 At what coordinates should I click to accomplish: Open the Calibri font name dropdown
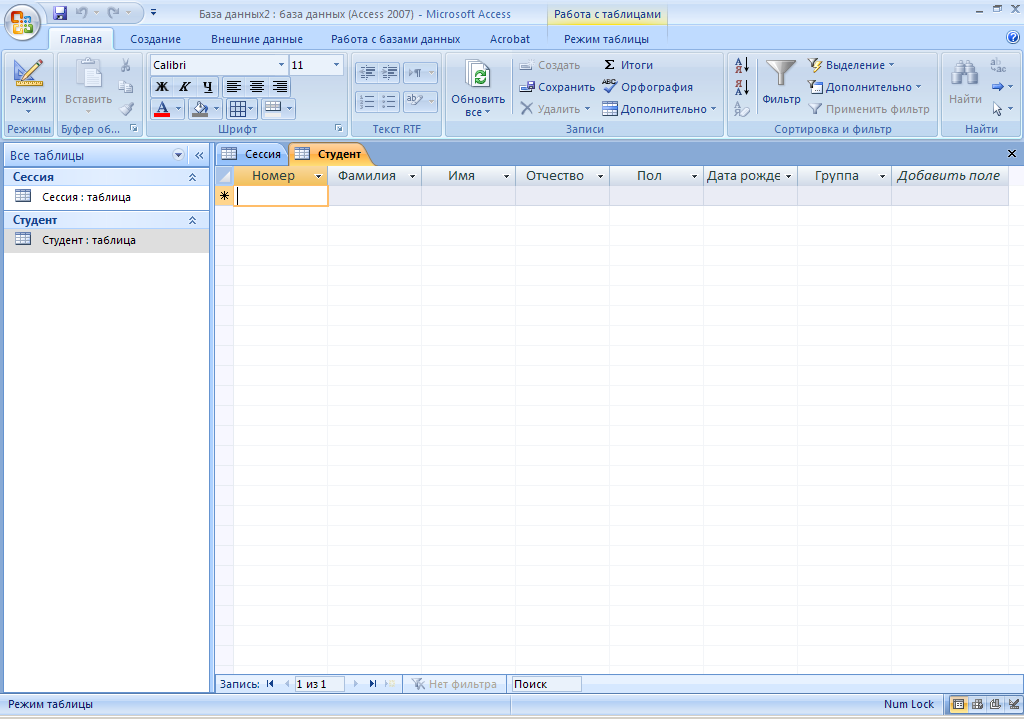(281, 65)
